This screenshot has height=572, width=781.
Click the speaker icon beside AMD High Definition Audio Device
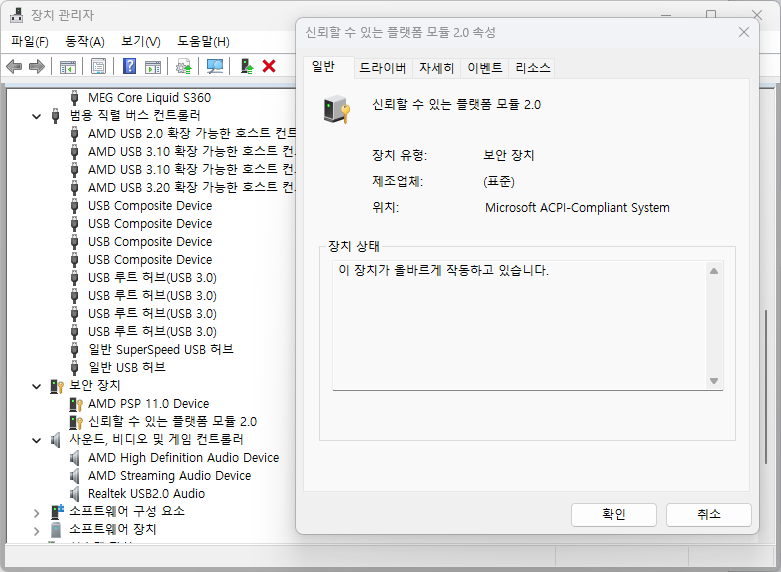(74, 458)
